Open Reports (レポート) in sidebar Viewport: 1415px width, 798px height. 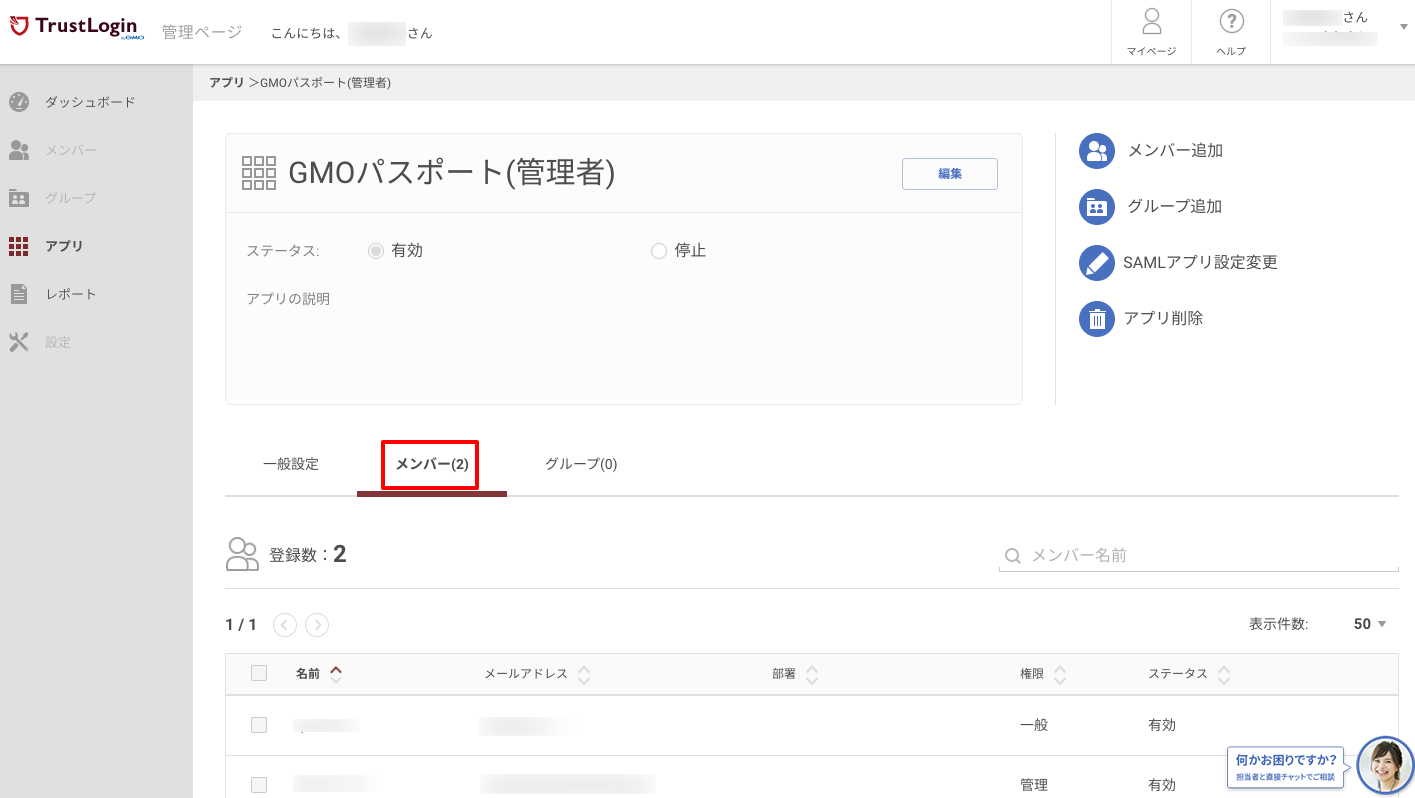click(70, 294)
